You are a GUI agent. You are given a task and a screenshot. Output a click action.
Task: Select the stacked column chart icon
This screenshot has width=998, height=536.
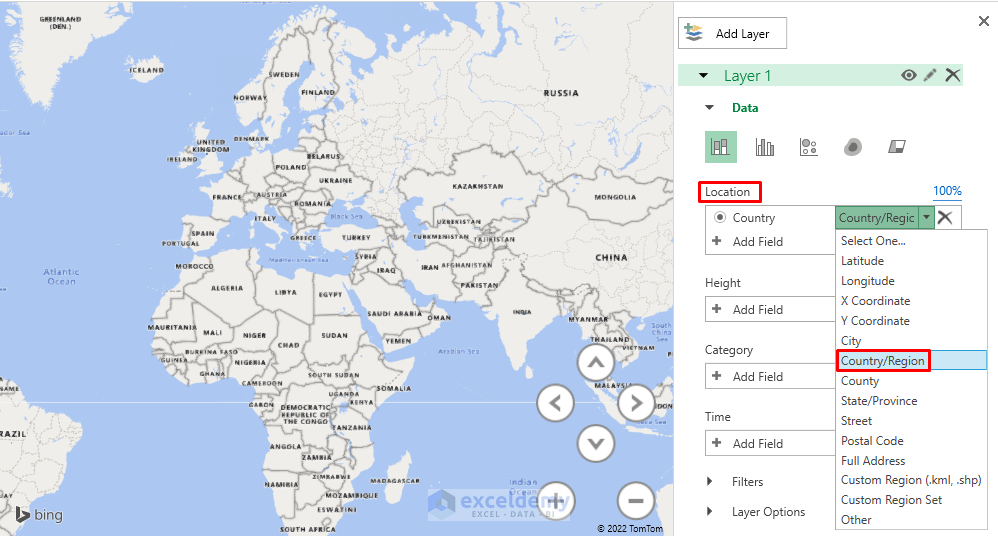point(721,147)
